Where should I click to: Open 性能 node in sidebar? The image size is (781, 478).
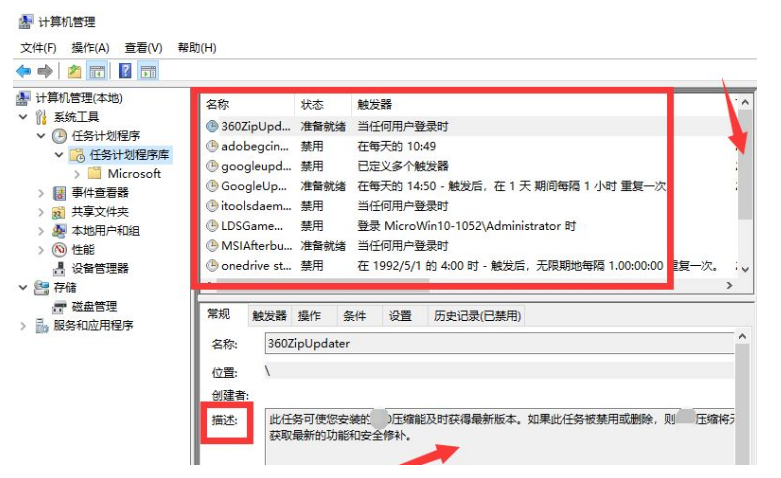point(83,249)
